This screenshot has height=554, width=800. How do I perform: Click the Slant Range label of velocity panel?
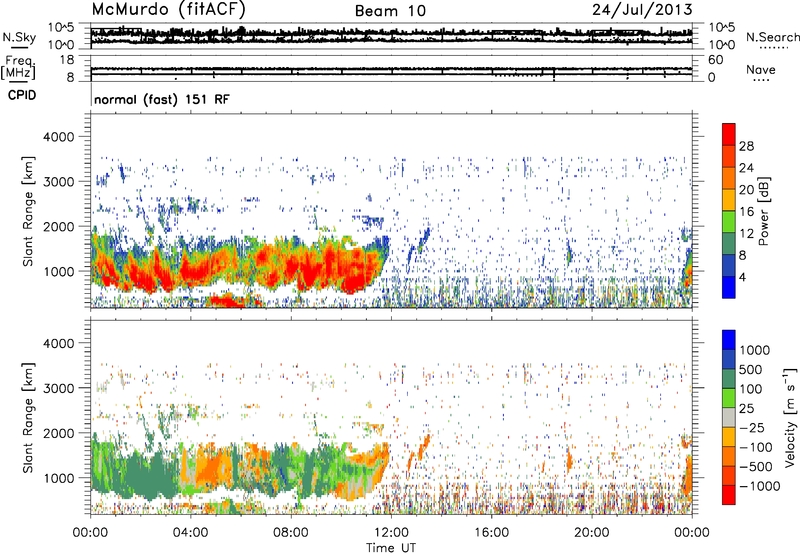click(28, 418)
